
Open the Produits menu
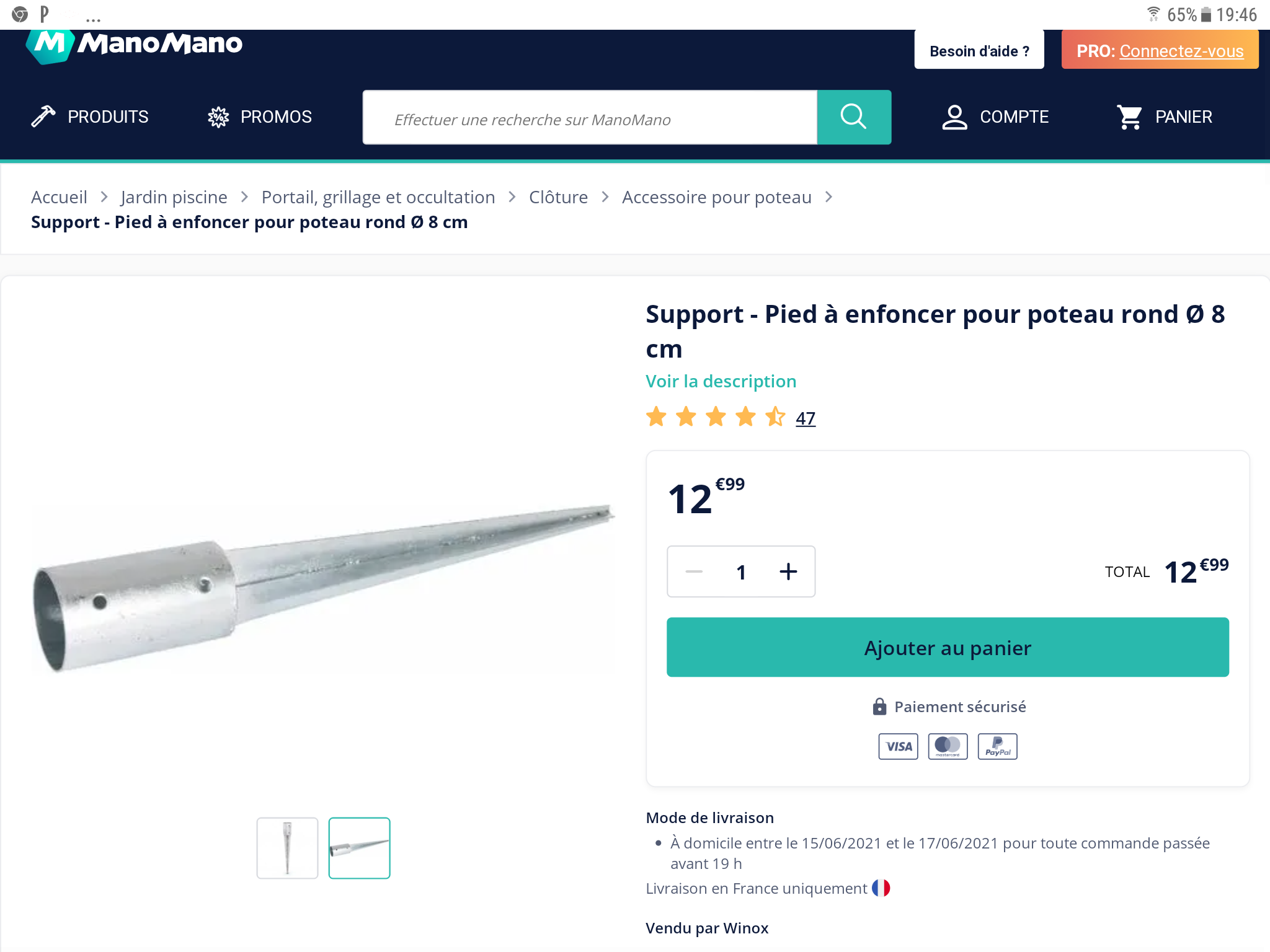pos(108,117)
